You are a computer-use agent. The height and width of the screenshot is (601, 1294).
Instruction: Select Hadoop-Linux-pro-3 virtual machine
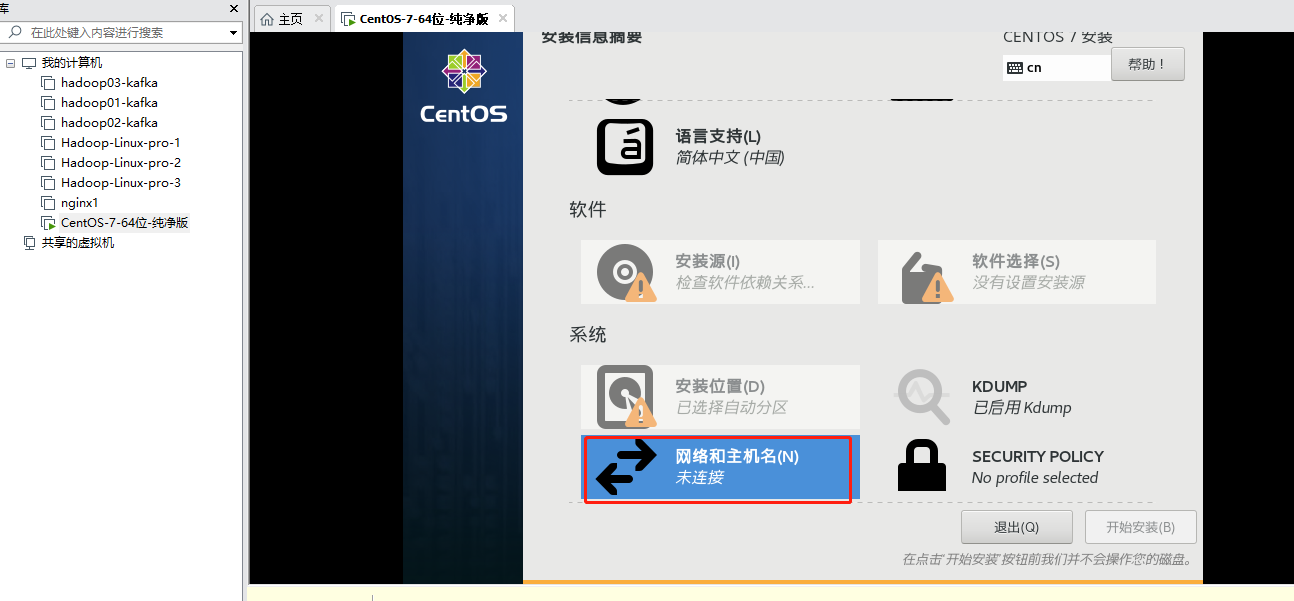(121, 183)
